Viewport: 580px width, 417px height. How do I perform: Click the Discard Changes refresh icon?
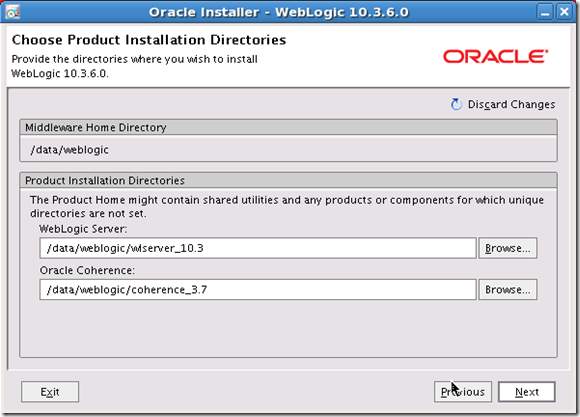(x=456, y=104)
